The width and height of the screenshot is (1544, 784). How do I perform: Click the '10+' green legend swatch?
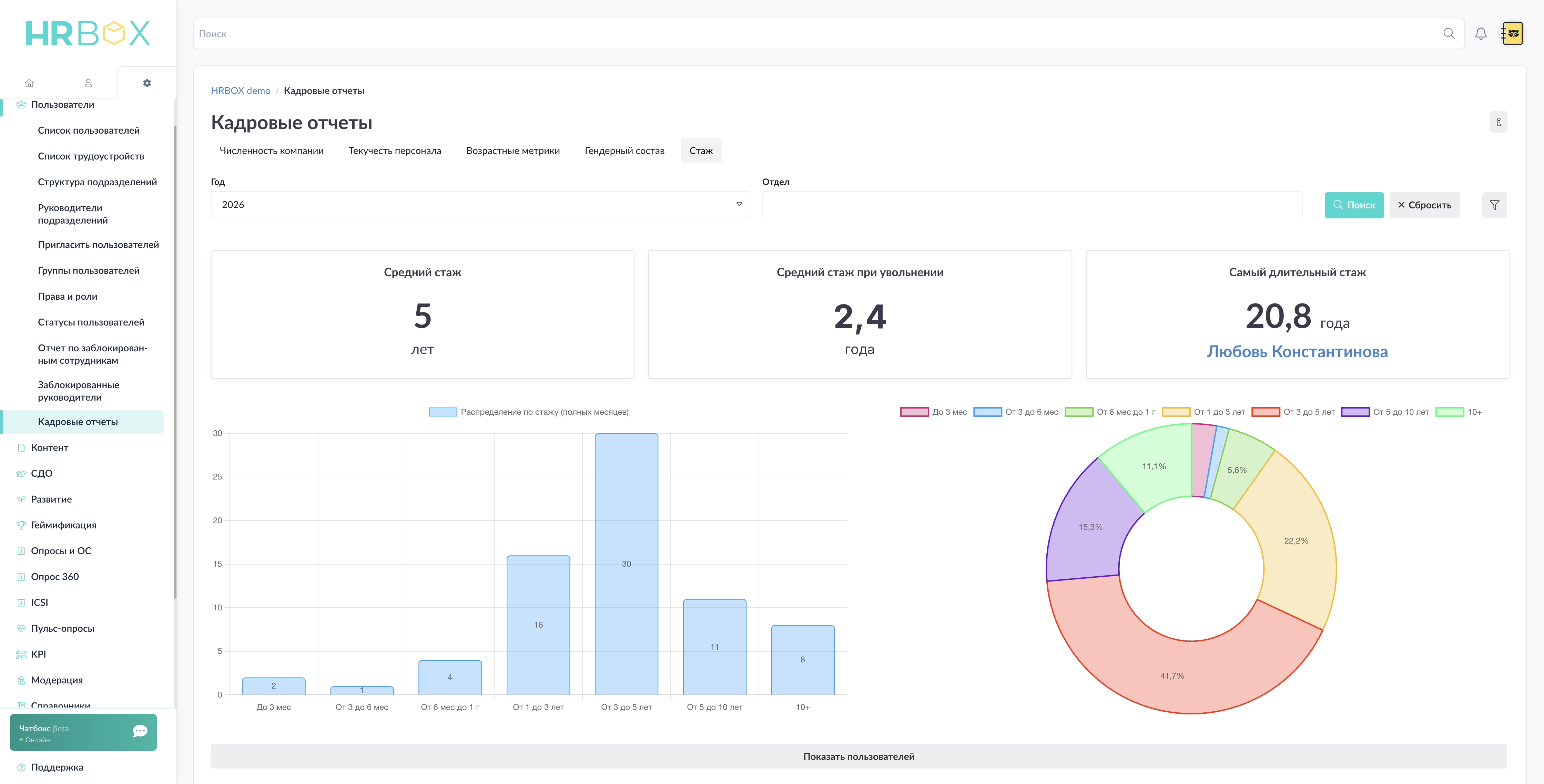click(1449, 412)
